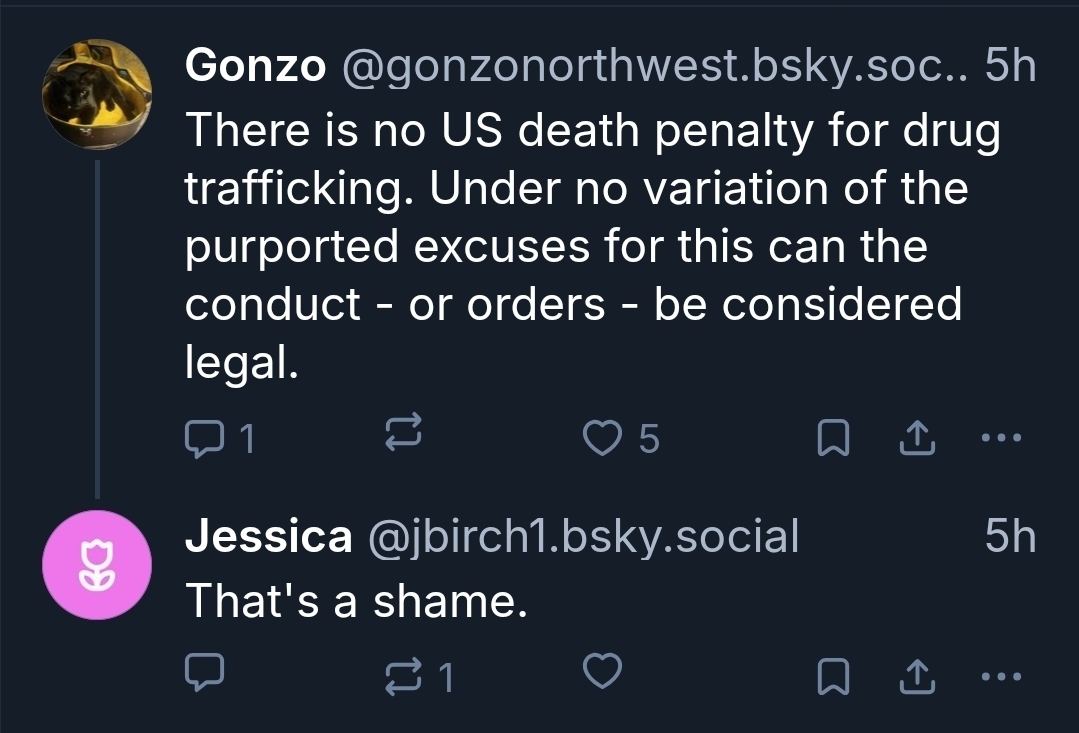Like Gonzo's post with 5 likes
This screenshot has width=1079, height=733.
[603, 437]
